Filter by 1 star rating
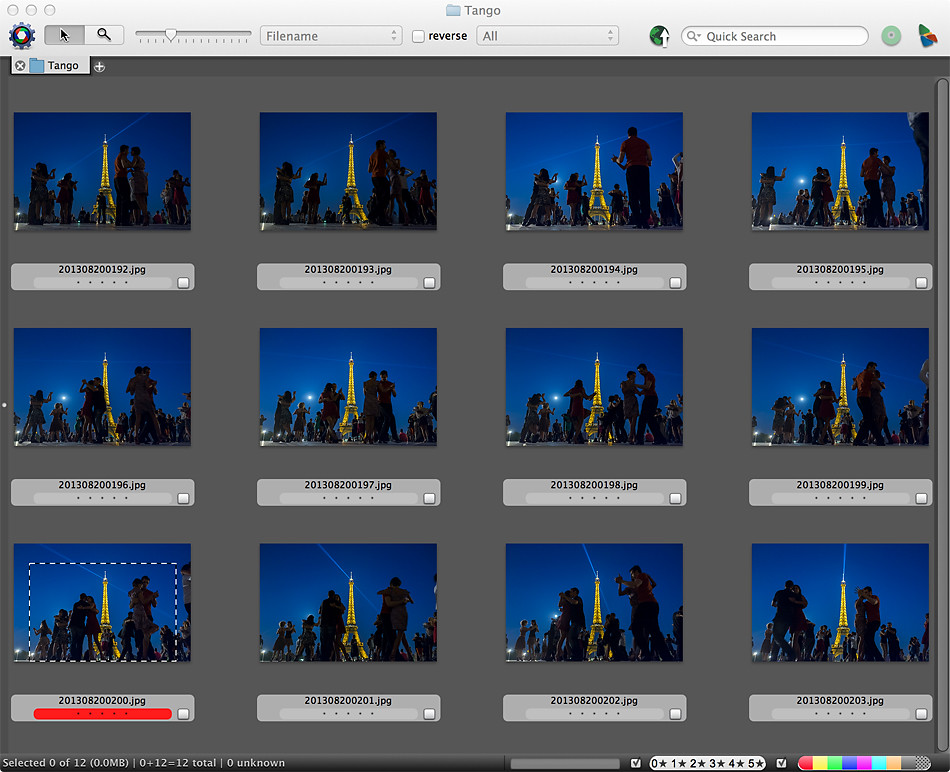 [x=679, y=764]
